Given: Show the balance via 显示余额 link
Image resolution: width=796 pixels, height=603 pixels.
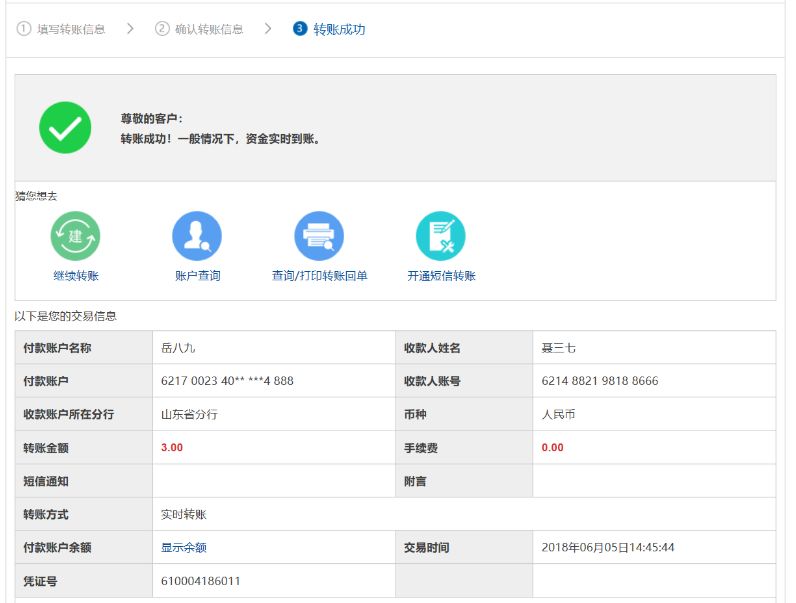Looking at the screenshot, I should (184, 548).
